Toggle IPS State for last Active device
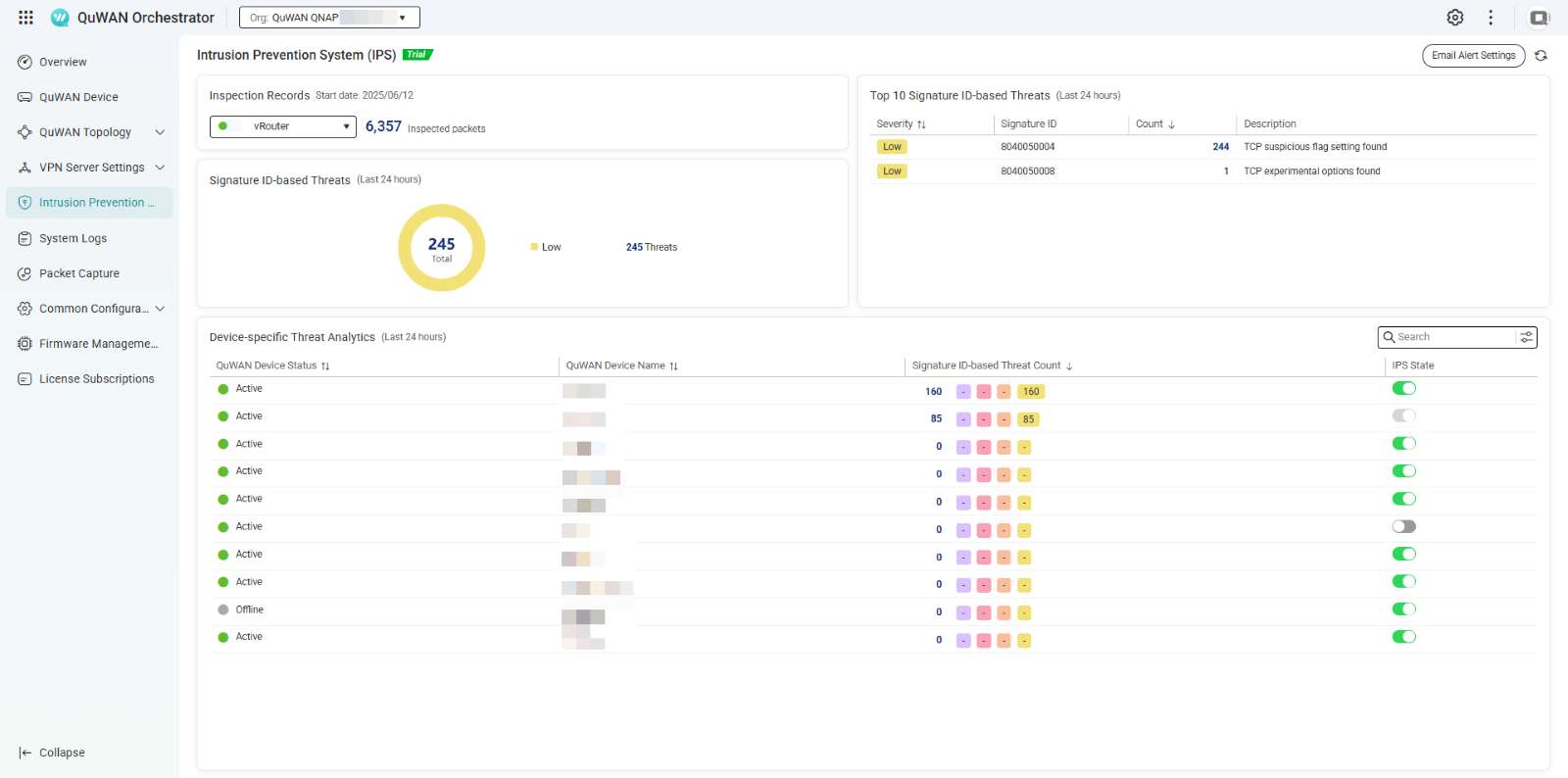Viewport: 1568px width, 778px height. [x=1404, y=637]
